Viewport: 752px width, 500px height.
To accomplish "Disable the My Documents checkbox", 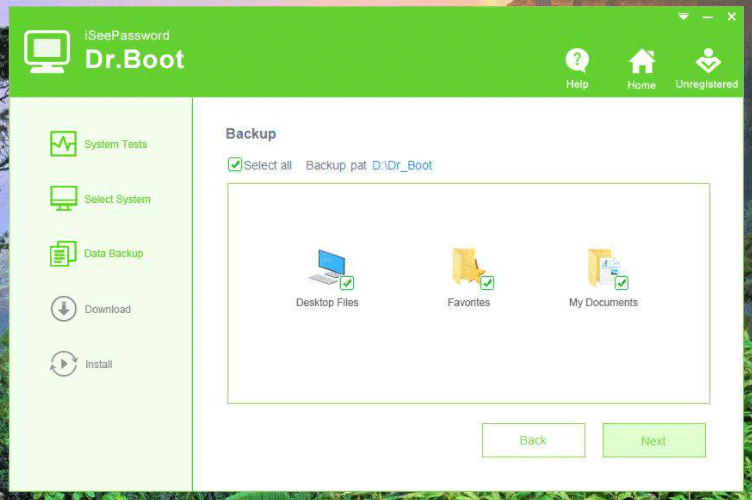I will tap(621, 283).
